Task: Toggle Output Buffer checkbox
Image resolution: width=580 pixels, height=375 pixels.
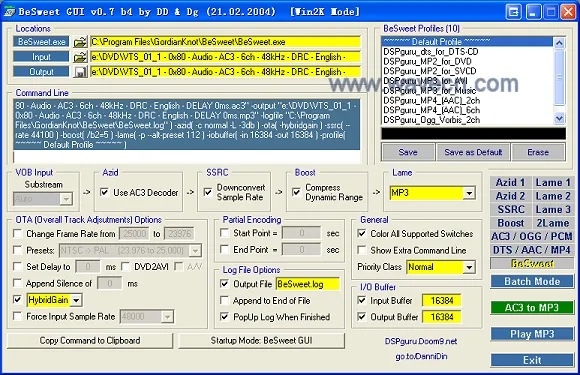Action: coord(362,317)
